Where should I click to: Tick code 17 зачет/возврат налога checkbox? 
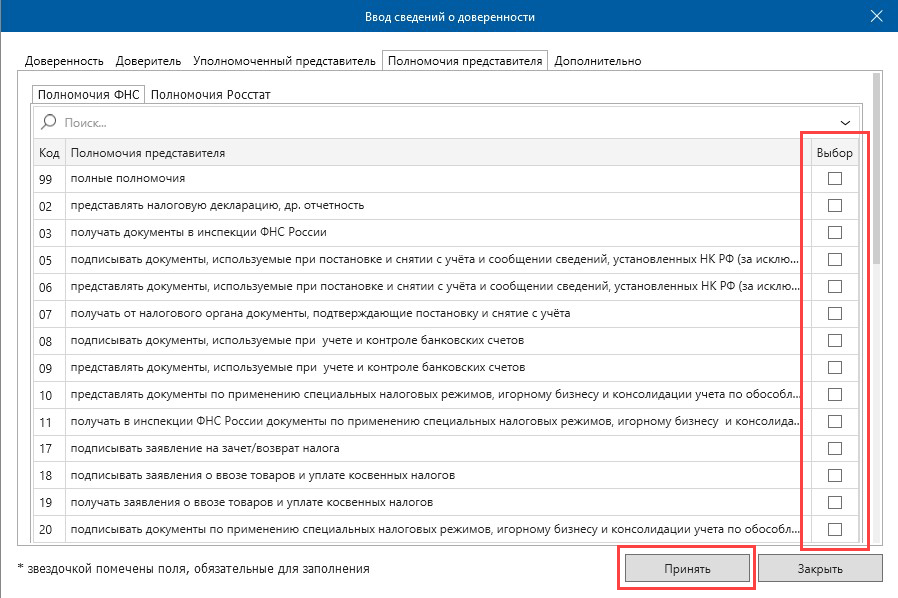coord(834,448)
